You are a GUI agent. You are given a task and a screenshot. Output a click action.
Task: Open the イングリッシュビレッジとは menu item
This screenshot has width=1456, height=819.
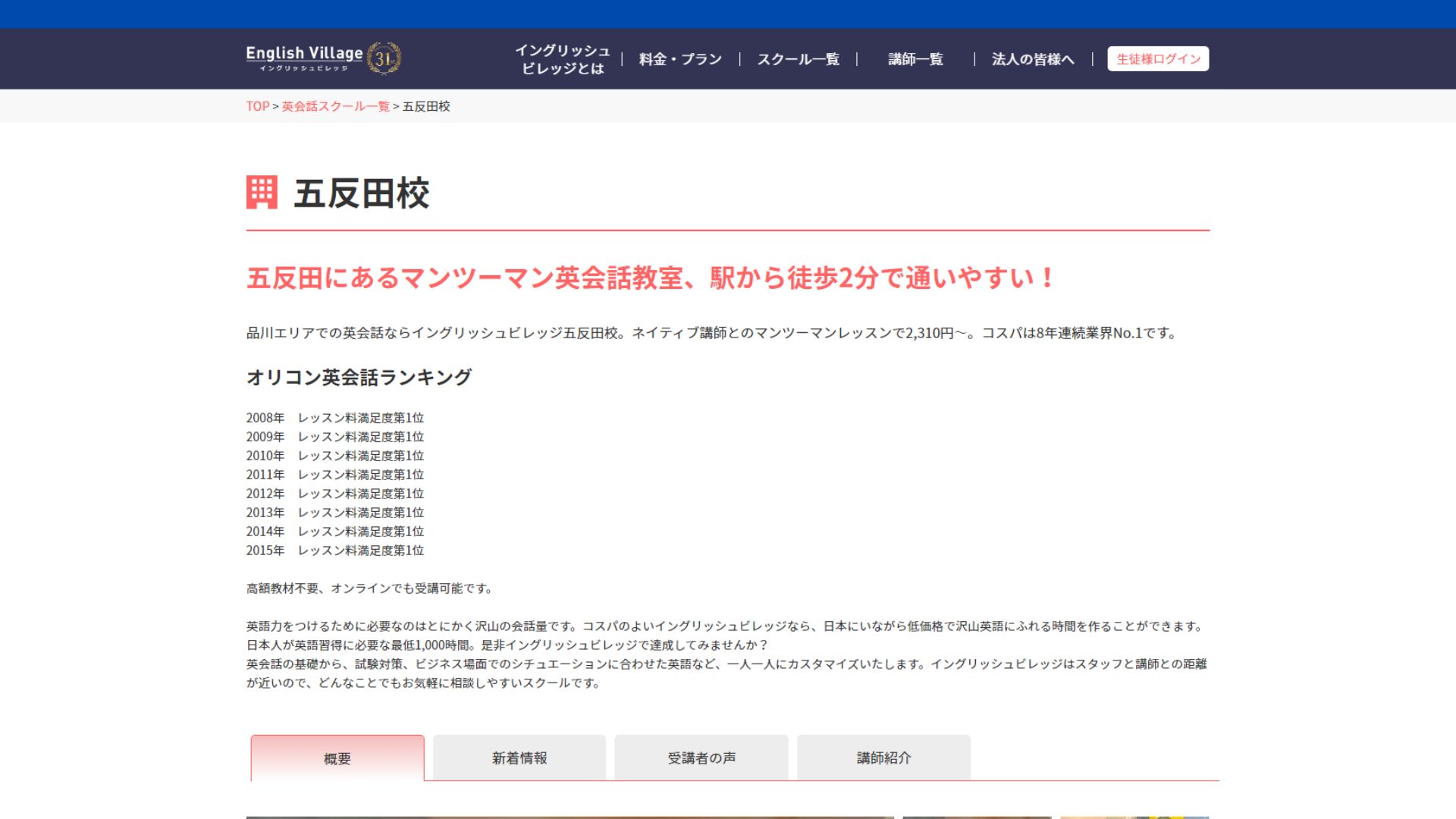tap(562, 59)
